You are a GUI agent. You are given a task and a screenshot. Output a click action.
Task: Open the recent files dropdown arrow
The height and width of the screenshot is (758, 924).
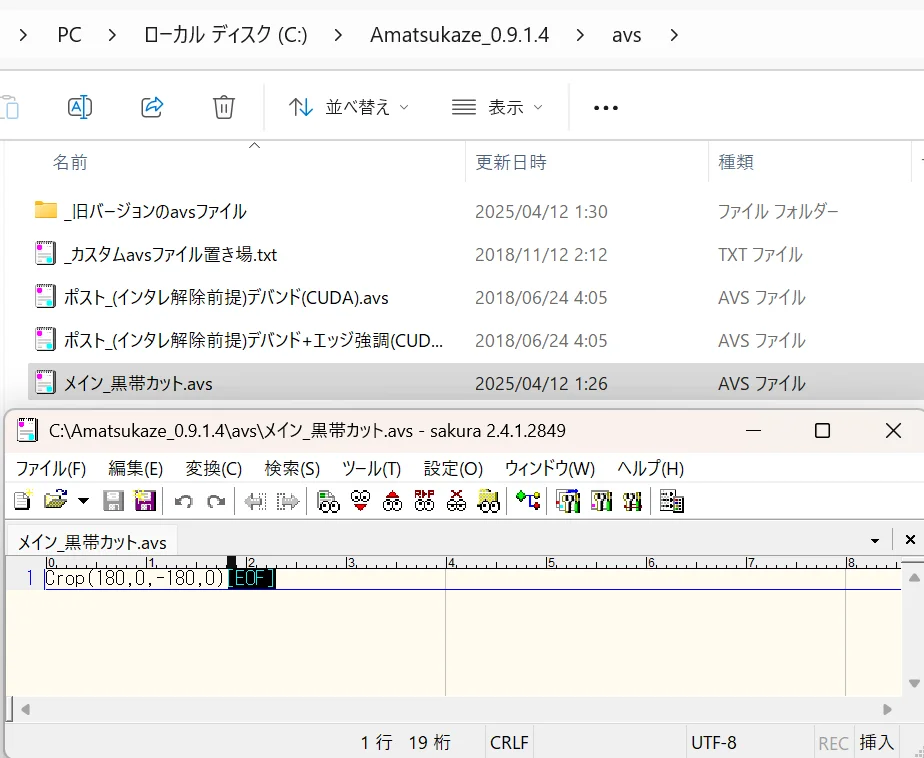[x=83, y=500]
